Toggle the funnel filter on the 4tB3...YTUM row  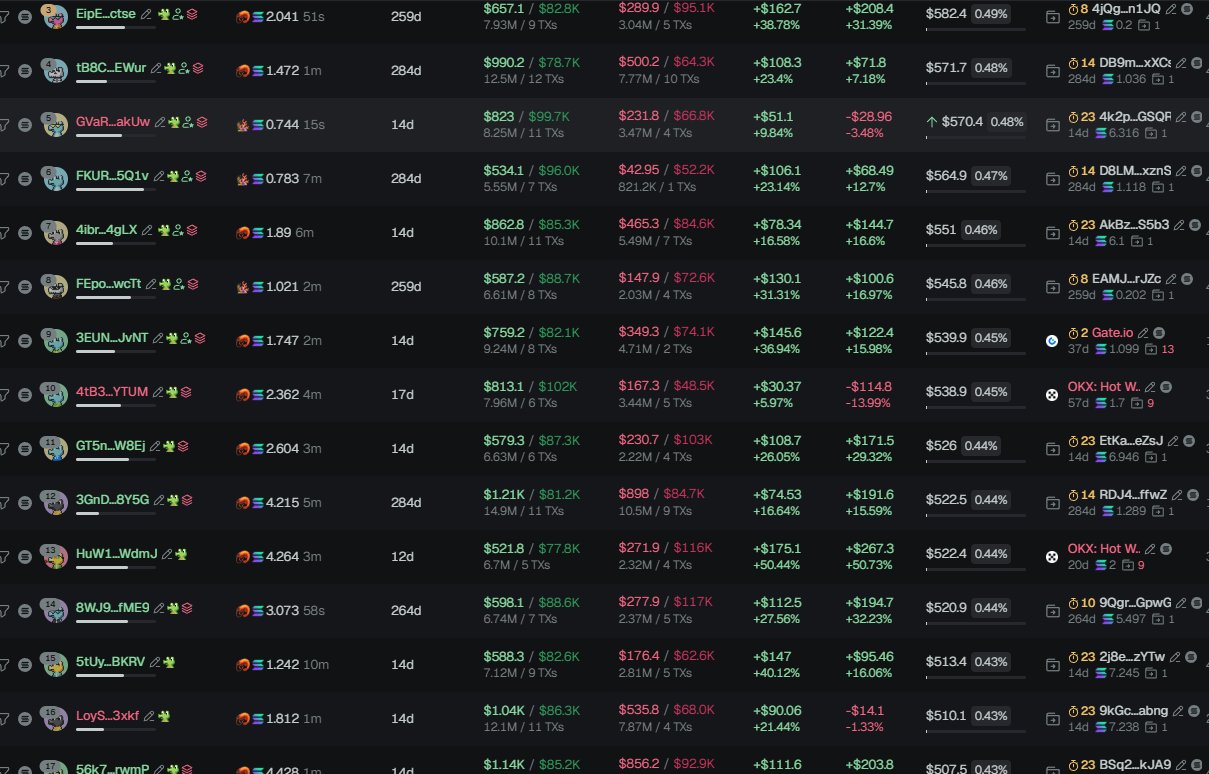tap(4, 394)
